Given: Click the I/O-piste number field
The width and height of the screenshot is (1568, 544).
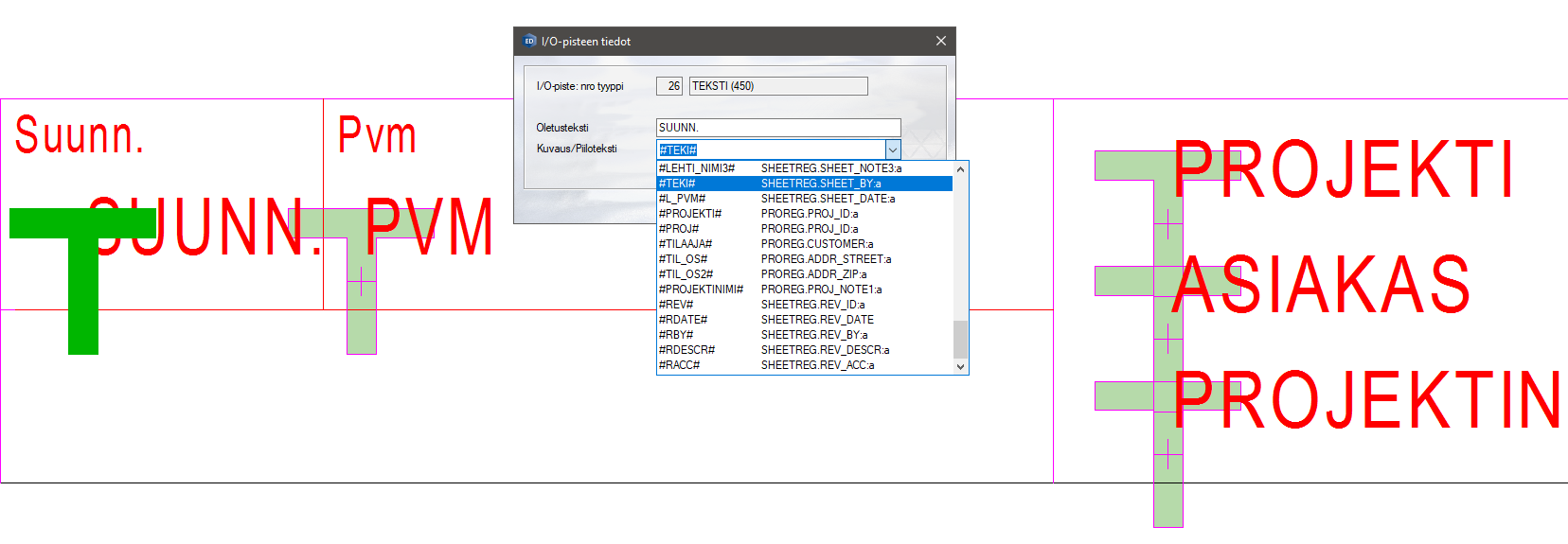Looking at the screenshot, I should coord(669,86).
